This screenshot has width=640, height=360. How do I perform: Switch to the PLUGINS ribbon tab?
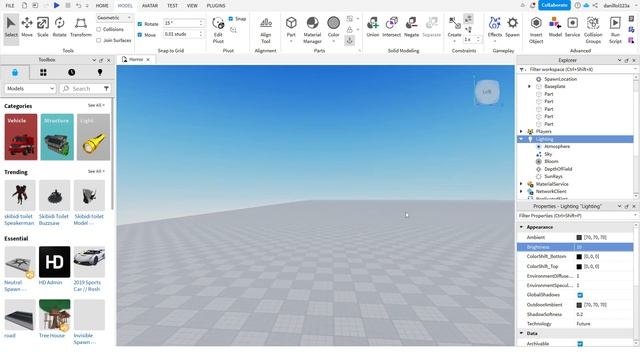tap(216, 6)
